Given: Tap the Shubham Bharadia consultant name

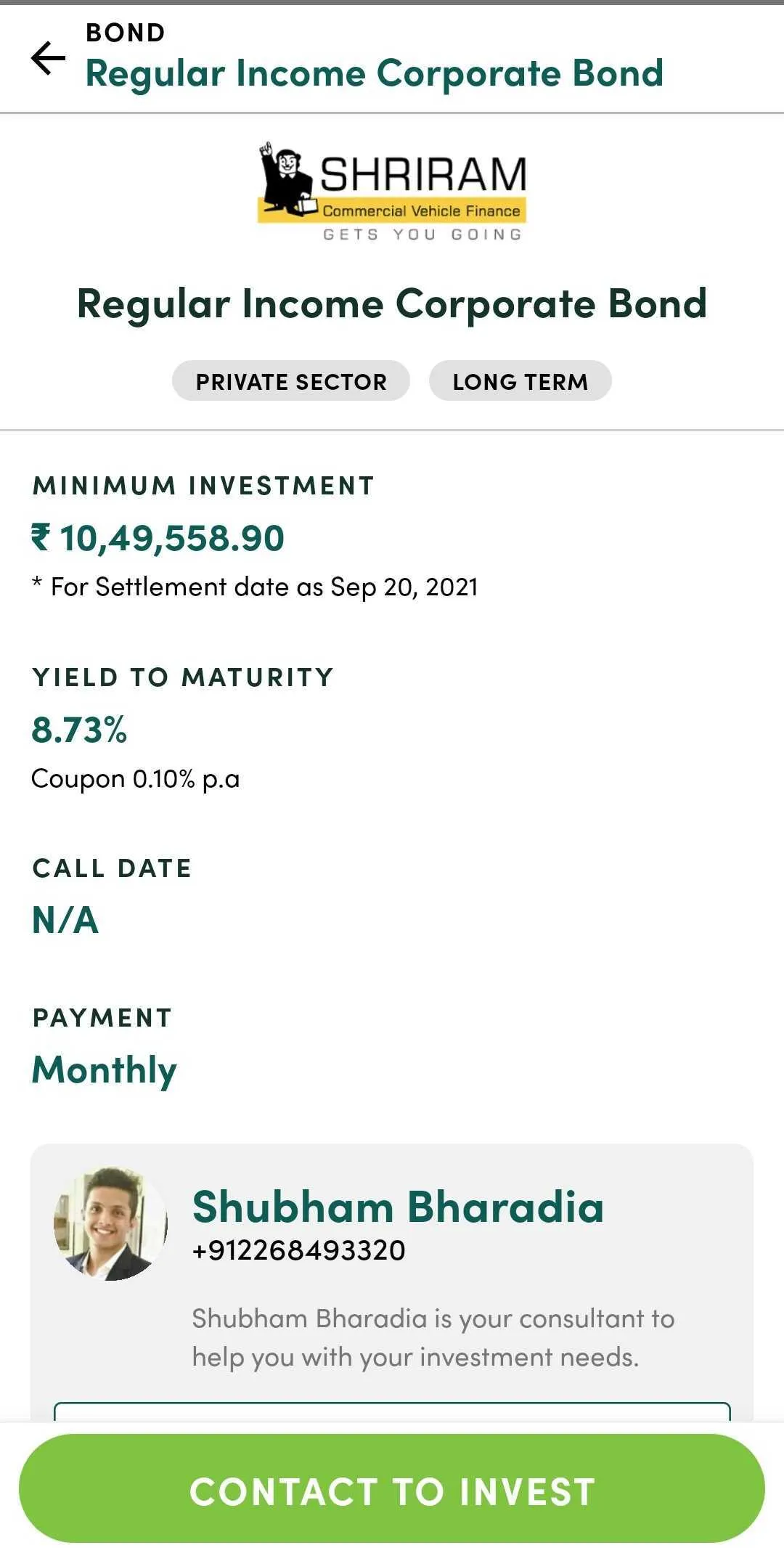Looking at the screenshot, I should tap(398, 1207).
